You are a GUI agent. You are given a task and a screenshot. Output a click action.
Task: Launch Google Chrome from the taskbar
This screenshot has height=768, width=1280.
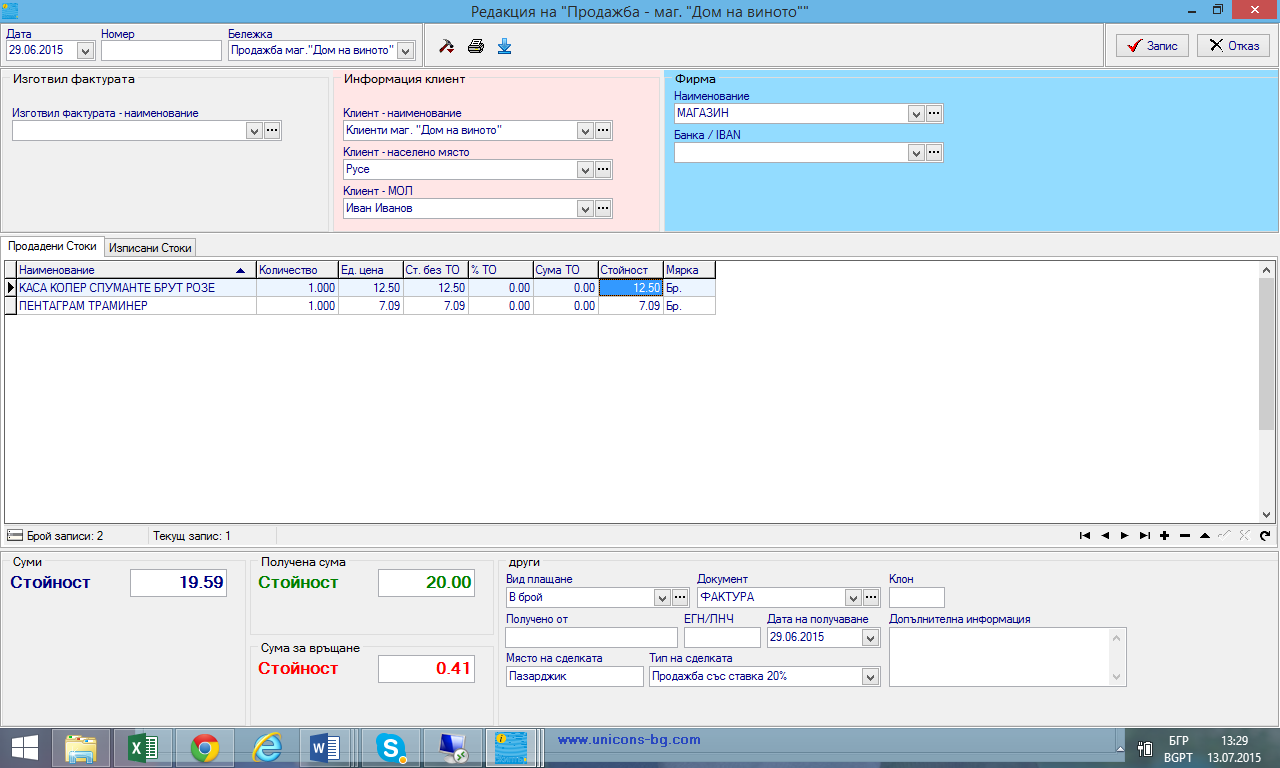pos(205,748)
